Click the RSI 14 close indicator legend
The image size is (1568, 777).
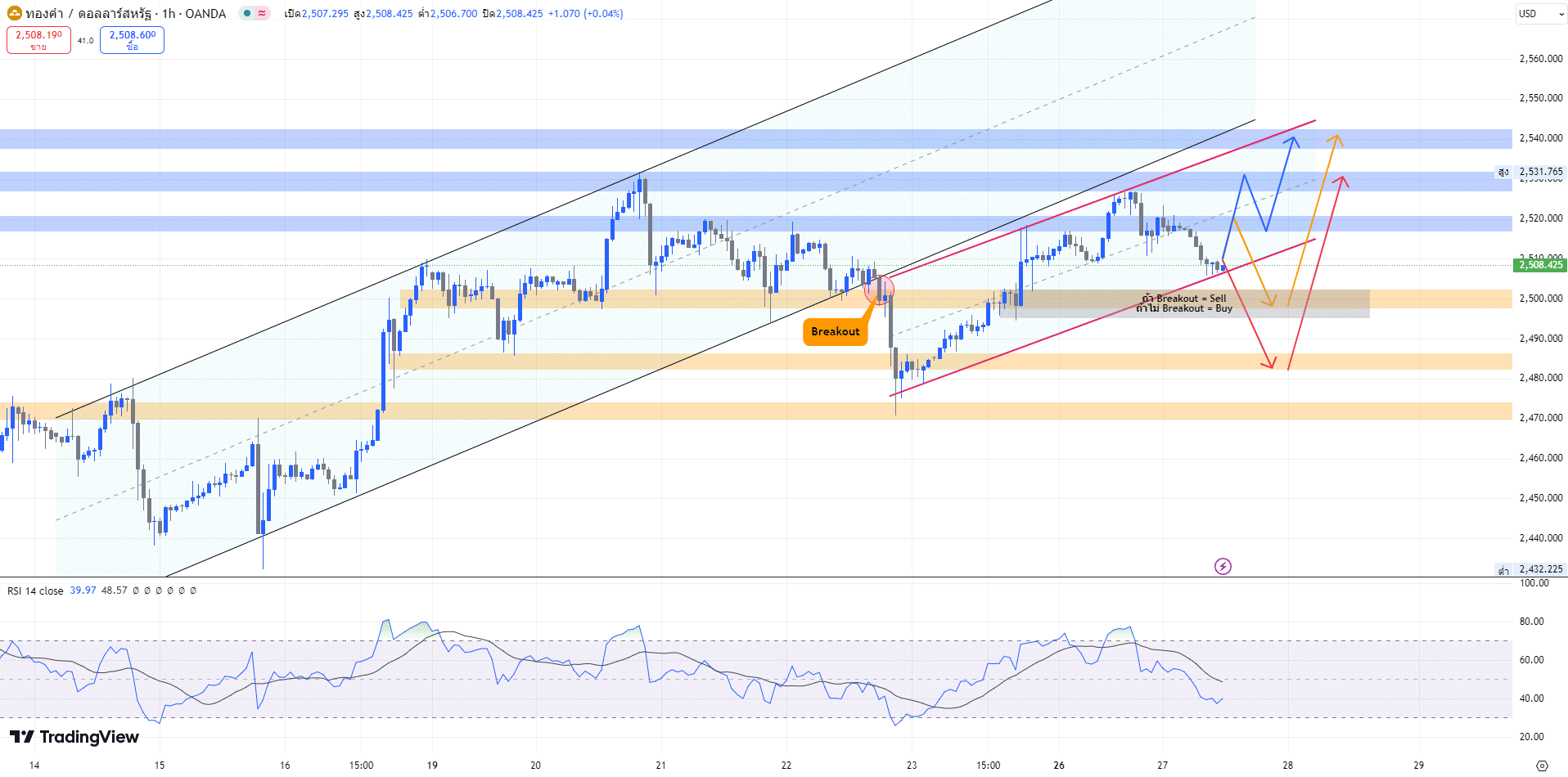[x=35, y=591]
